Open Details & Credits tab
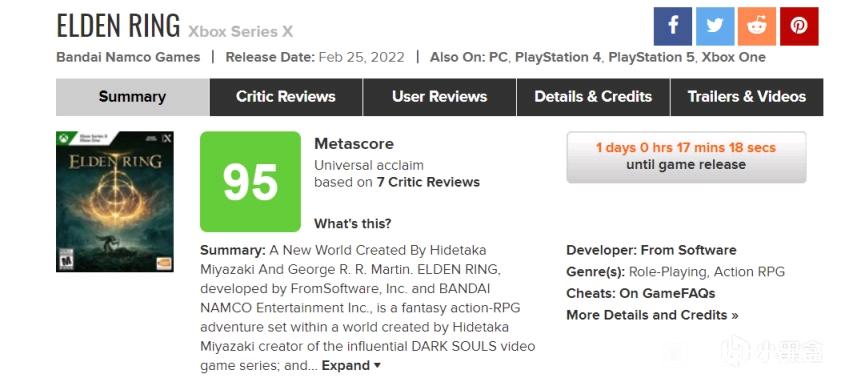 tap(593, 97)
